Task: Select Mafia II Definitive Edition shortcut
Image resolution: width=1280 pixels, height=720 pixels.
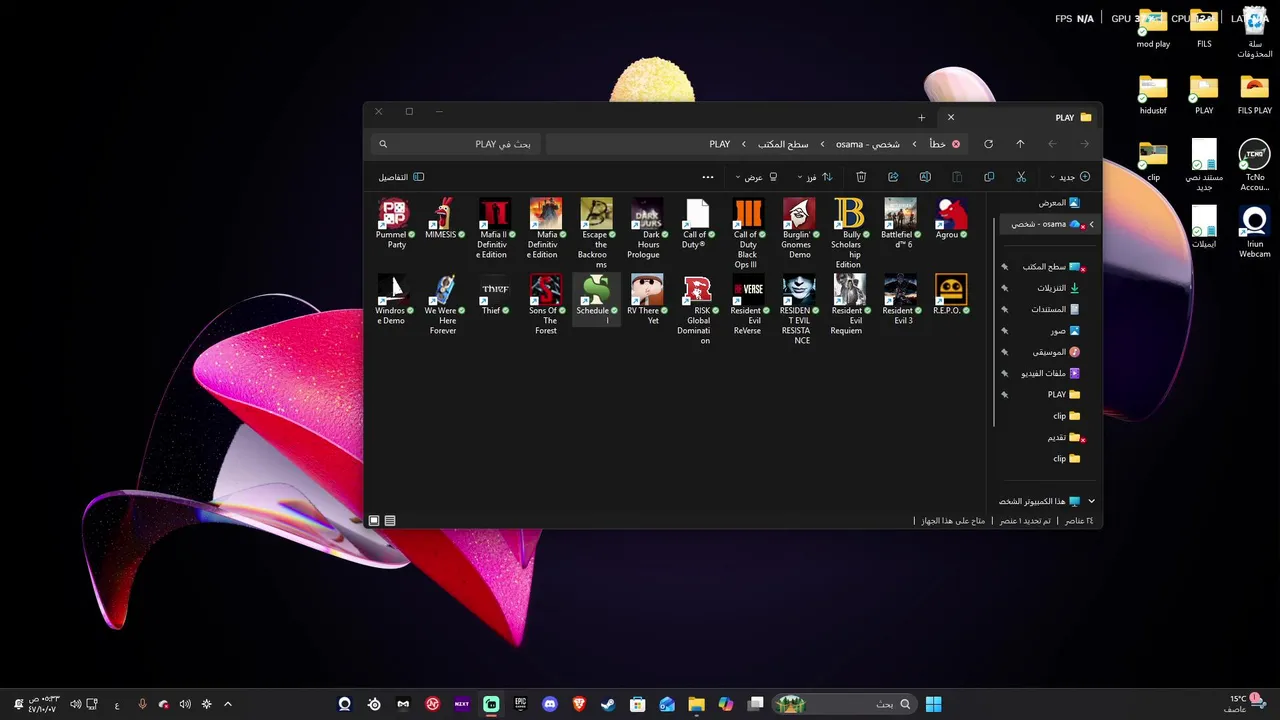Action: (495, 229)
